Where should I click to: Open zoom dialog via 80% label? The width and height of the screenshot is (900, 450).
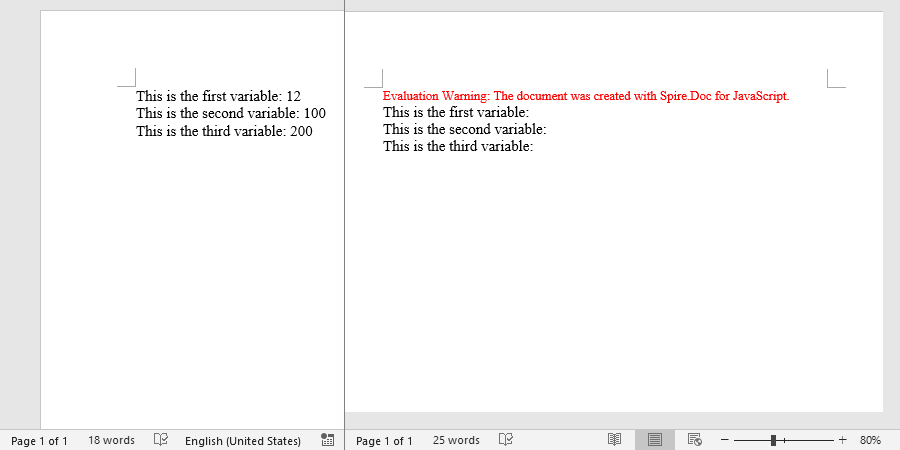[870, 440]
